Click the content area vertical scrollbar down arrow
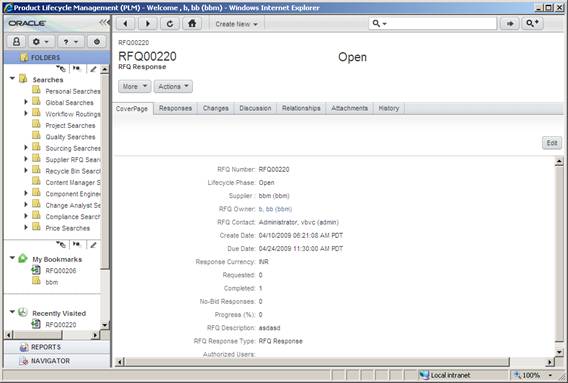This screenshot has width=568, height=383. (x=559, y=352)
